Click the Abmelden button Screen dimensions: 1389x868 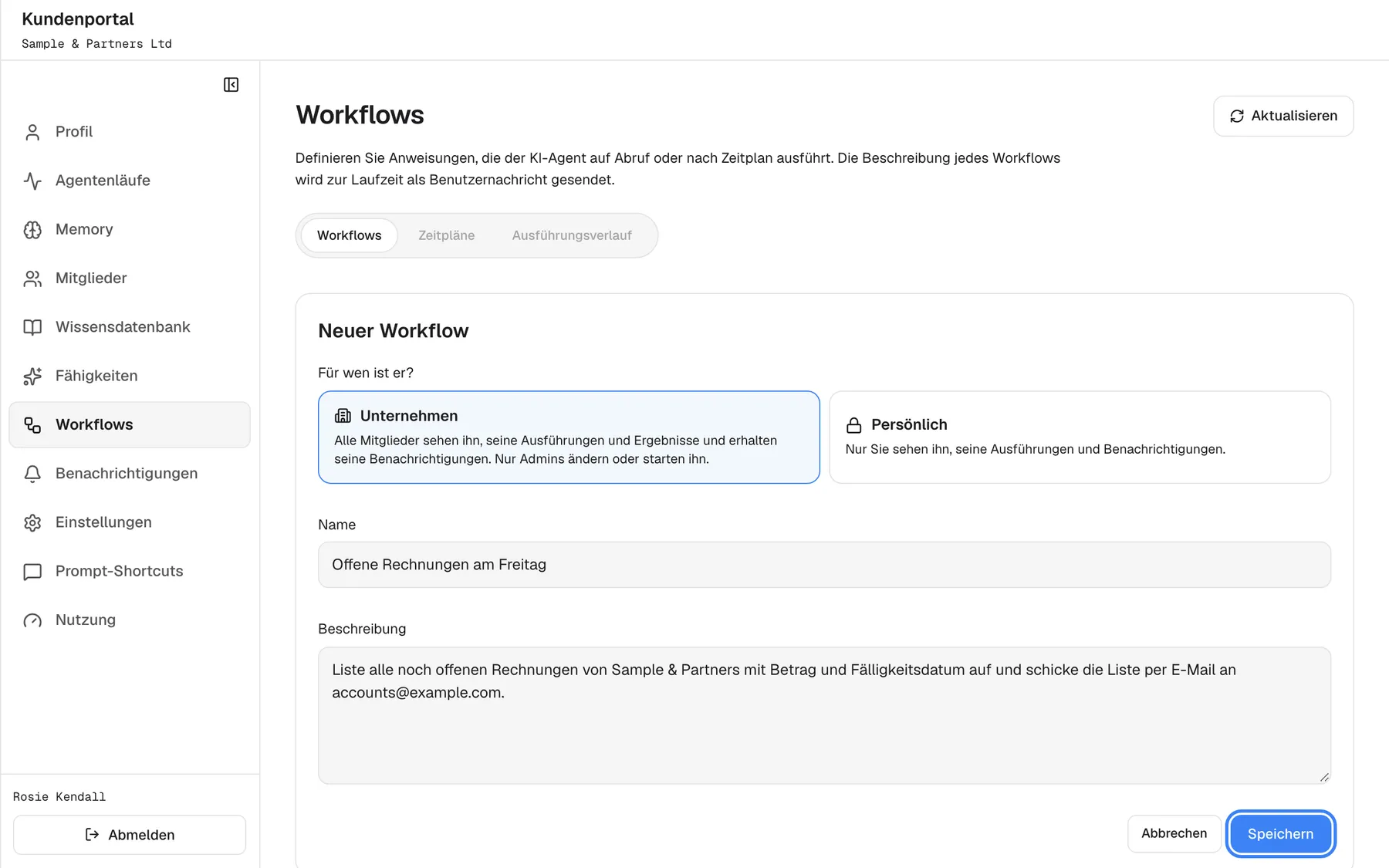coord(130,835)
